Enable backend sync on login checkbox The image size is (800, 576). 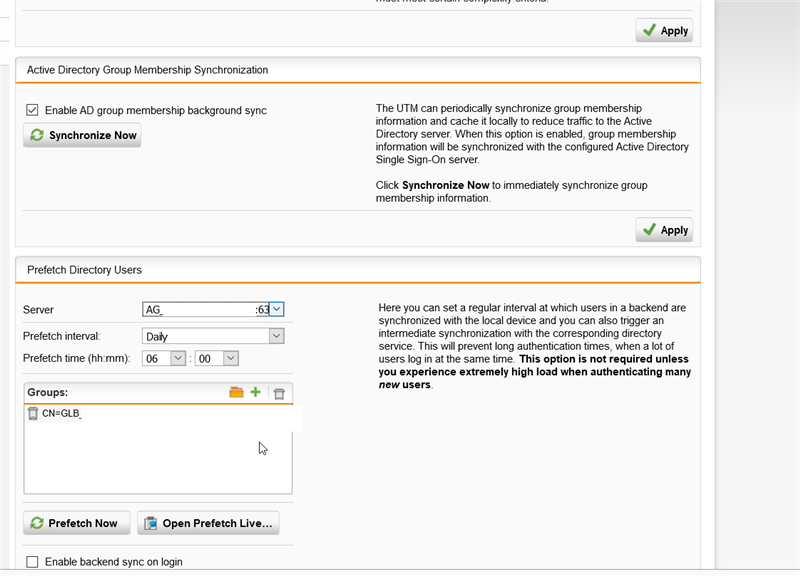pos(32,561)
